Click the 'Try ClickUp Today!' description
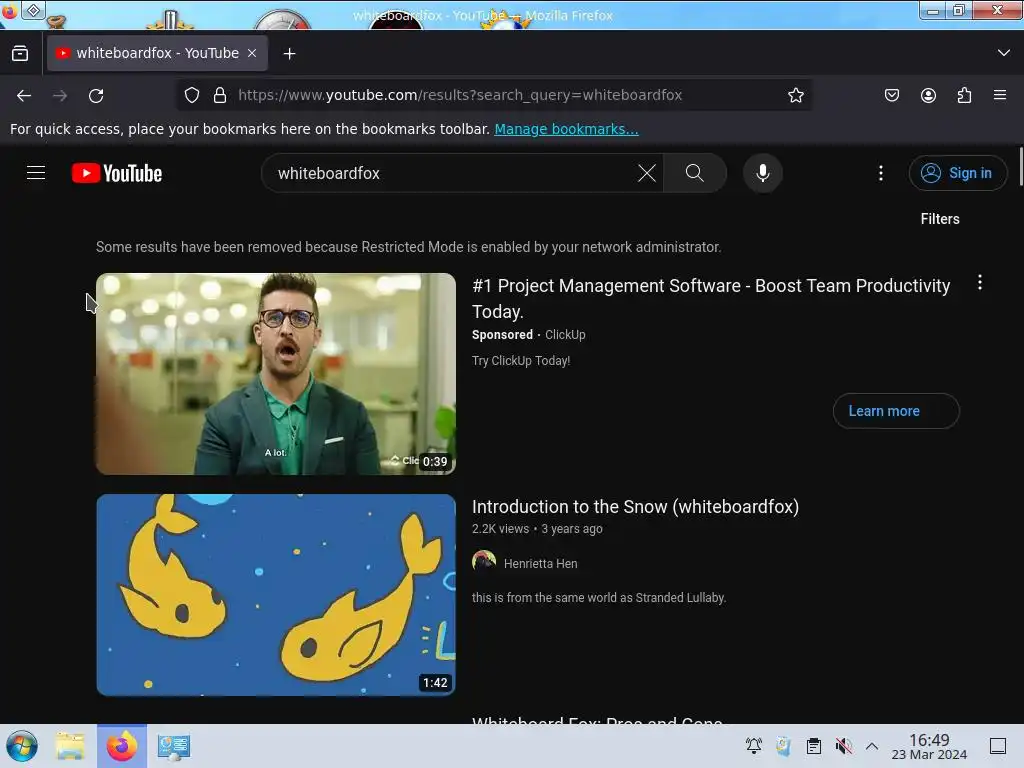This screenshot has width=1024, height=768. (521, 360)
